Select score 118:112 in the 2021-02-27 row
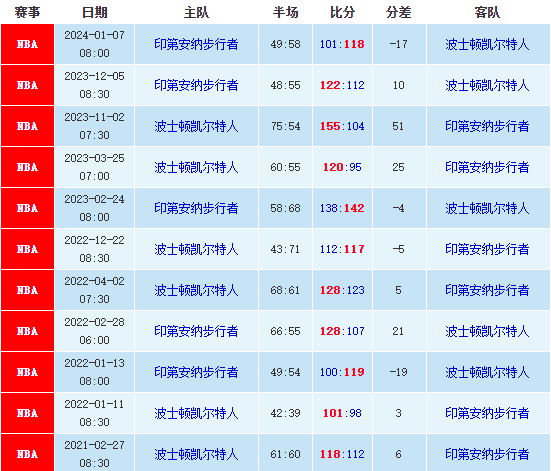Screen dimensions: 551x471 coord(342,454)
